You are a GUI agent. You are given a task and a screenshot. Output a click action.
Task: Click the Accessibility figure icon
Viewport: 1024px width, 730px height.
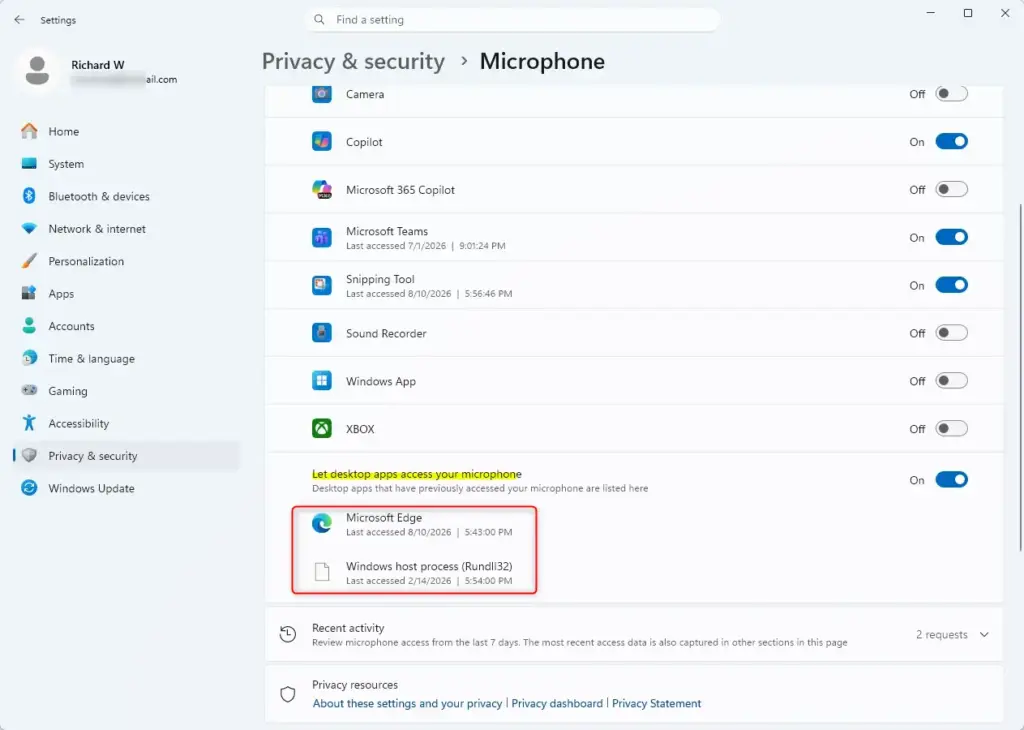coord(29,423)
